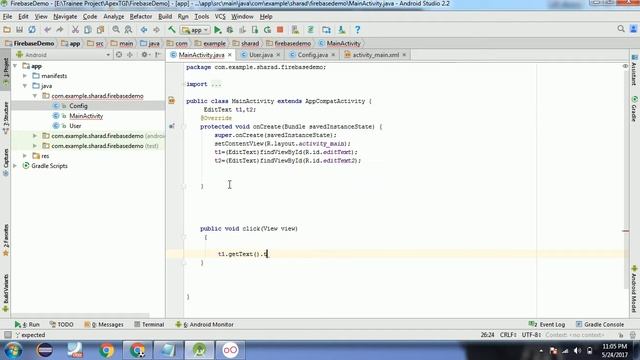This screenshot has height=360, width=640.
Task: Open the VCS menu
Action: pyautogui.click(x=220, y=17)
